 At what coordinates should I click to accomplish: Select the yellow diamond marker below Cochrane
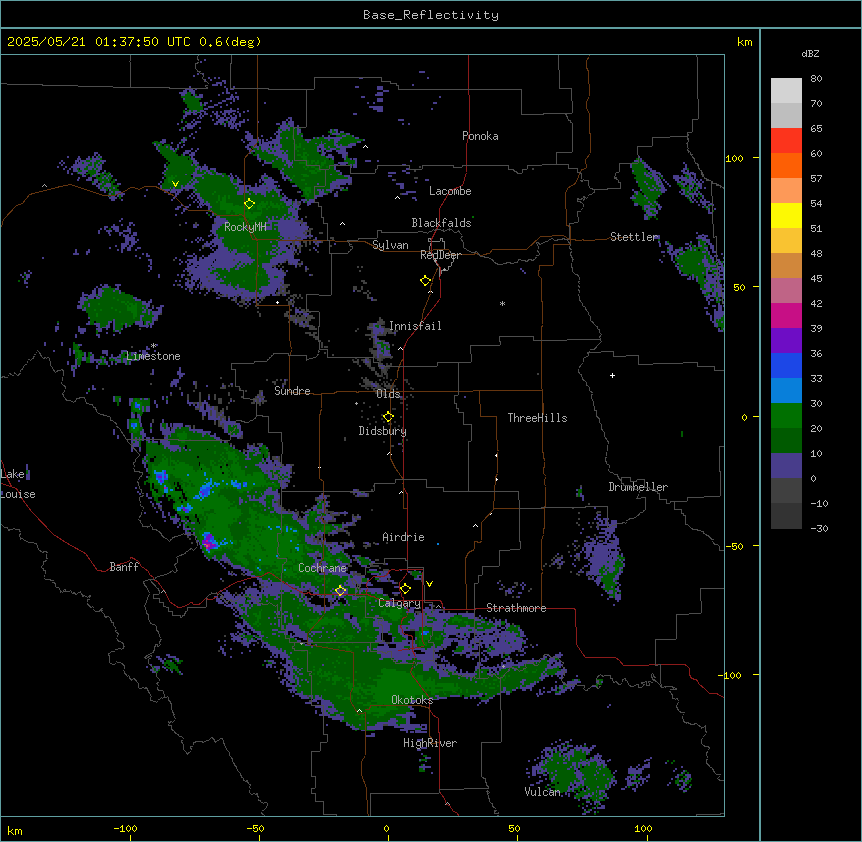(x=340, y=590)
